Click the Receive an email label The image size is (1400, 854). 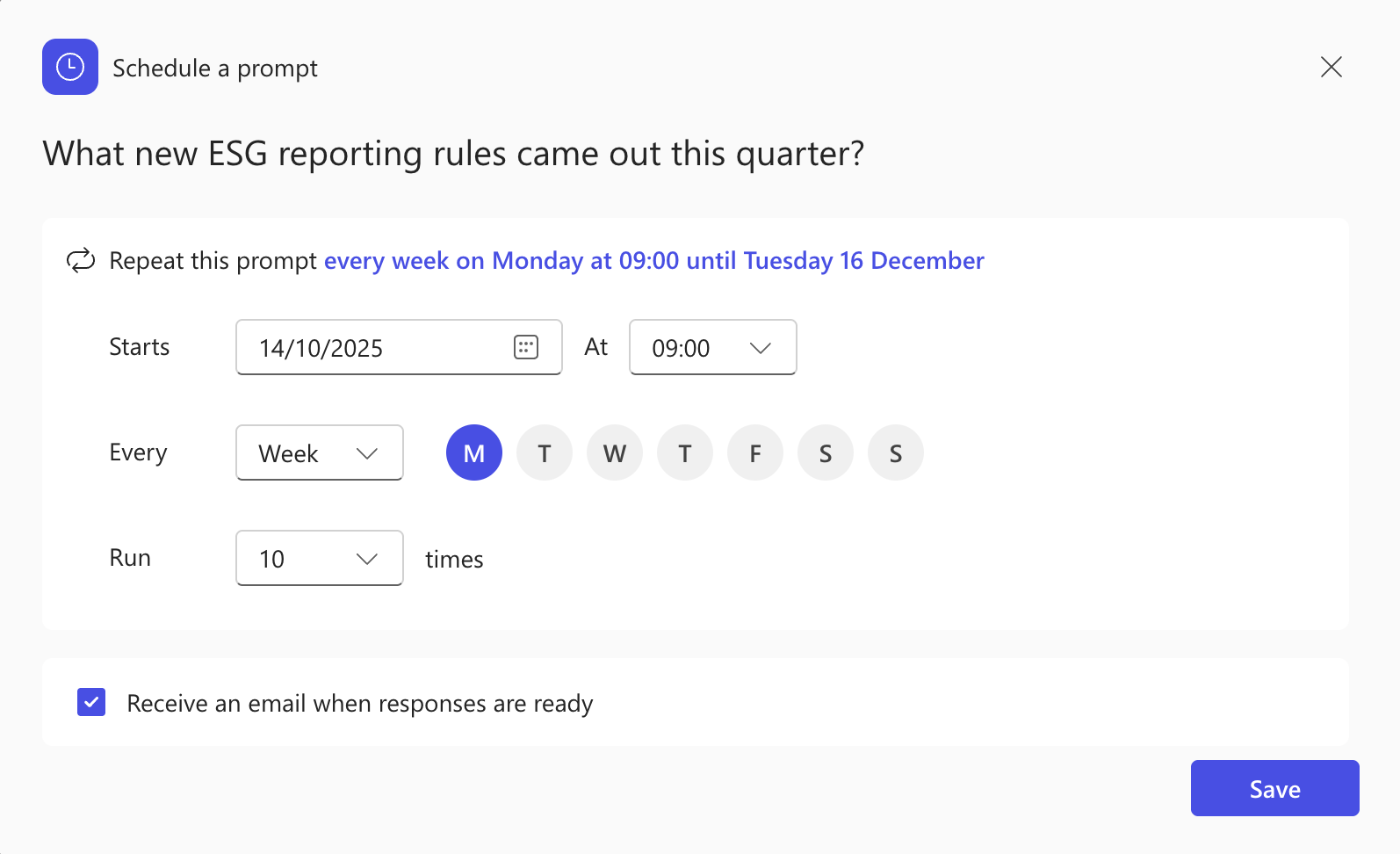pos(360,703)
